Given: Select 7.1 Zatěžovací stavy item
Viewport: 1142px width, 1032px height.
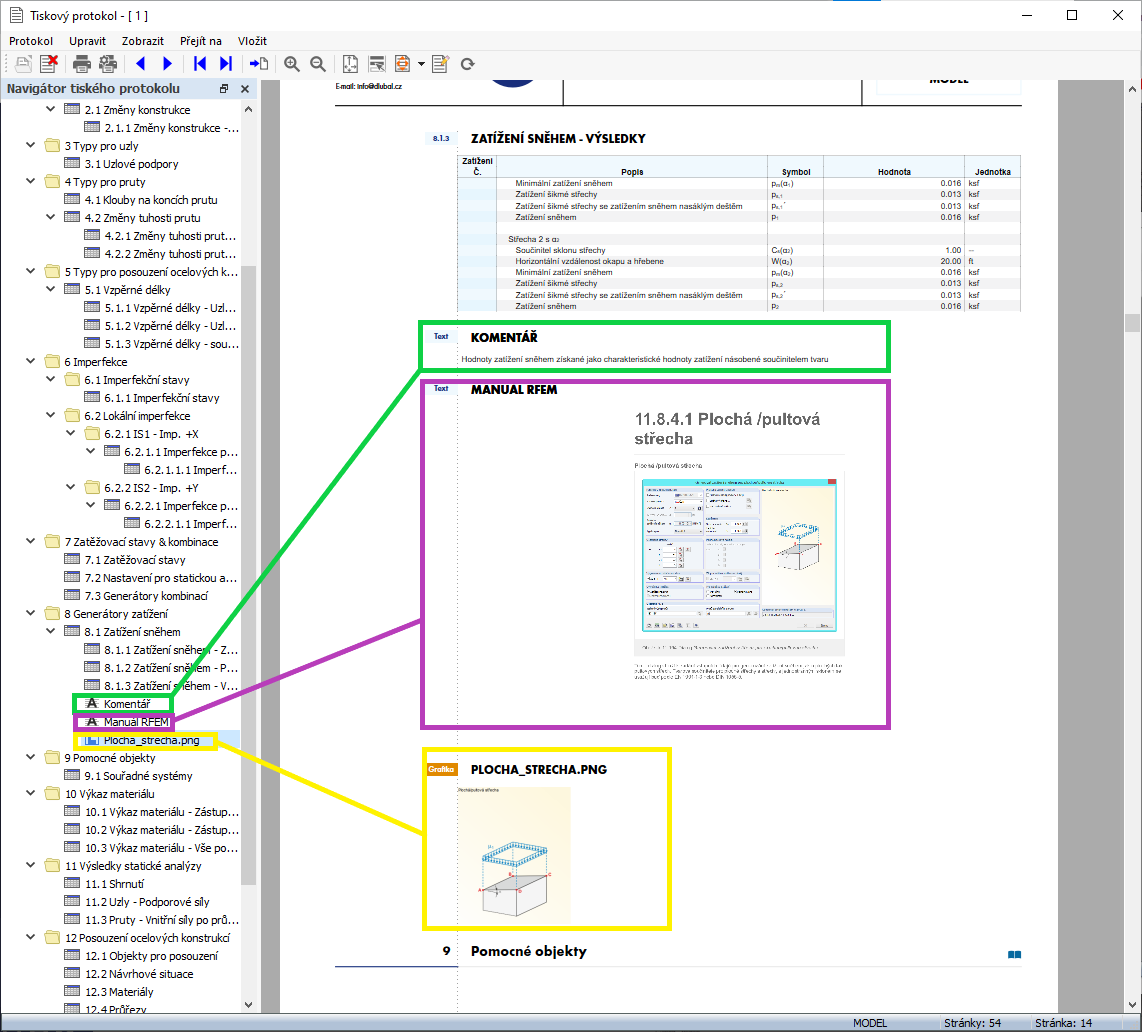Looking at the screenshot, I should click(135, 560).
